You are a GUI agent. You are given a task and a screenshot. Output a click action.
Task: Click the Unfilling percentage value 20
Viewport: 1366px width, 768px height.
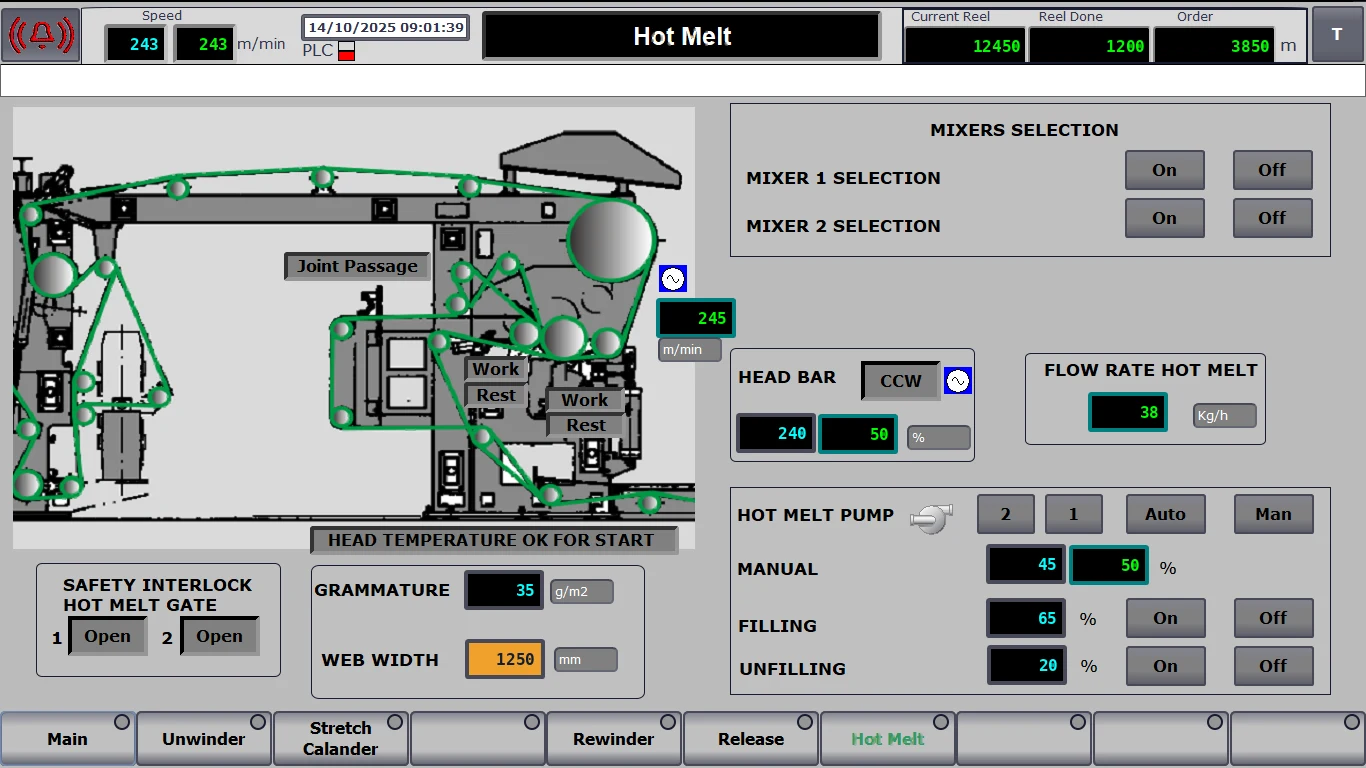pyautogui.click(x=1027, y=665)
